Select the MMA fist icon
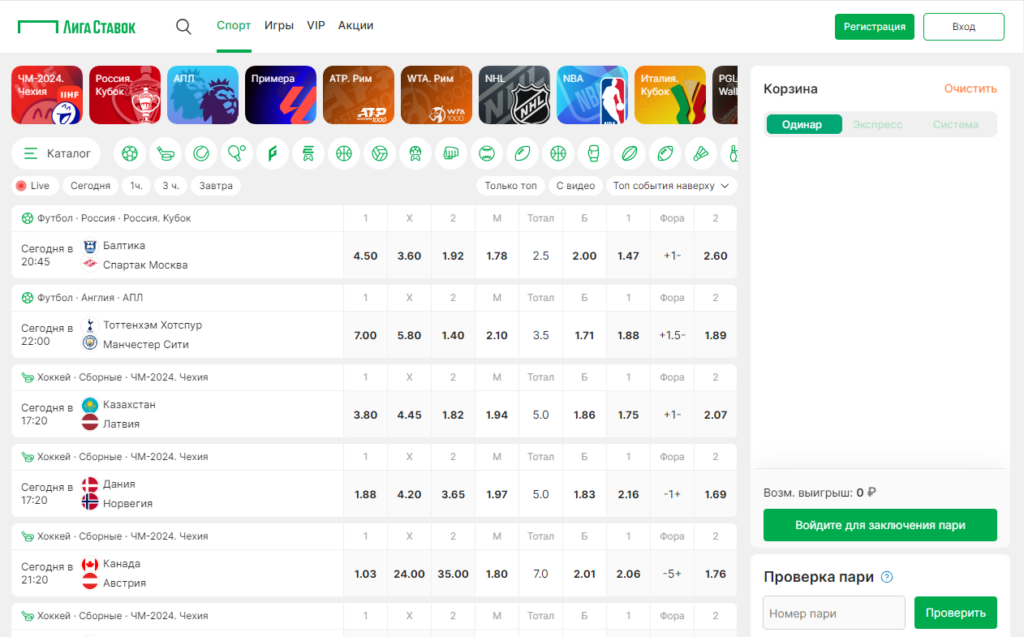1024x637 pixels. (451, 154)
